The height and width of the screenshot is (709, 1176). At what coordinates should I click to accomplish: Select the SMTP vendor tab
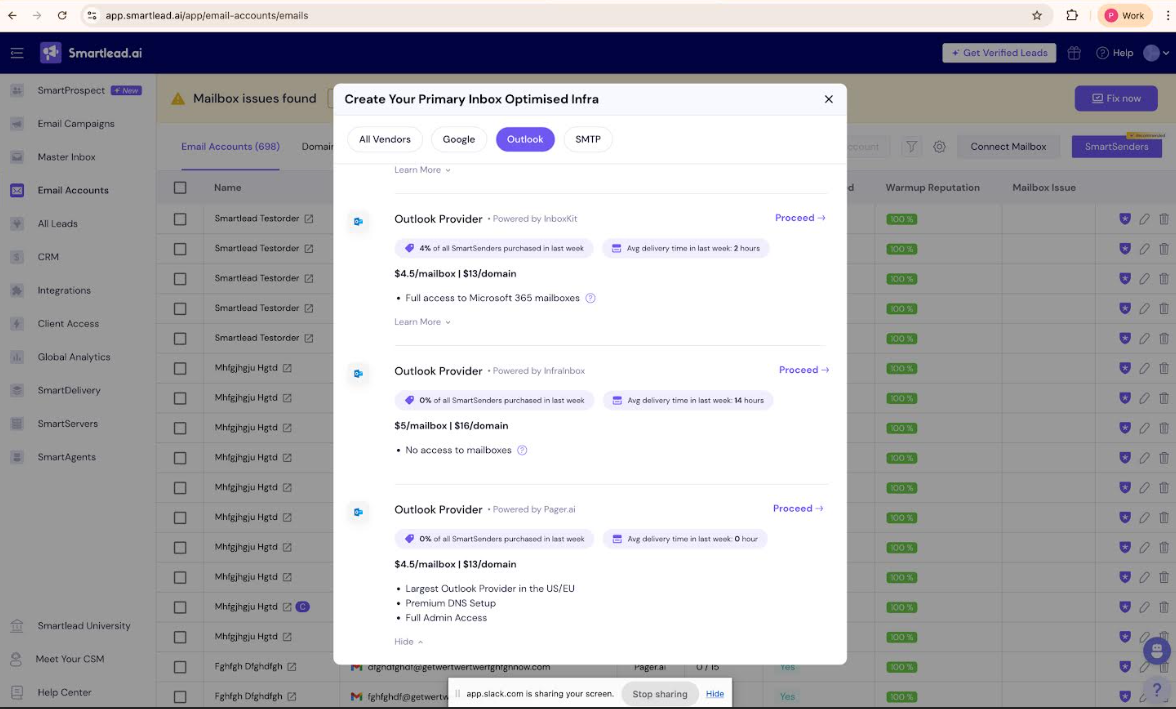(x=588, y=139)
